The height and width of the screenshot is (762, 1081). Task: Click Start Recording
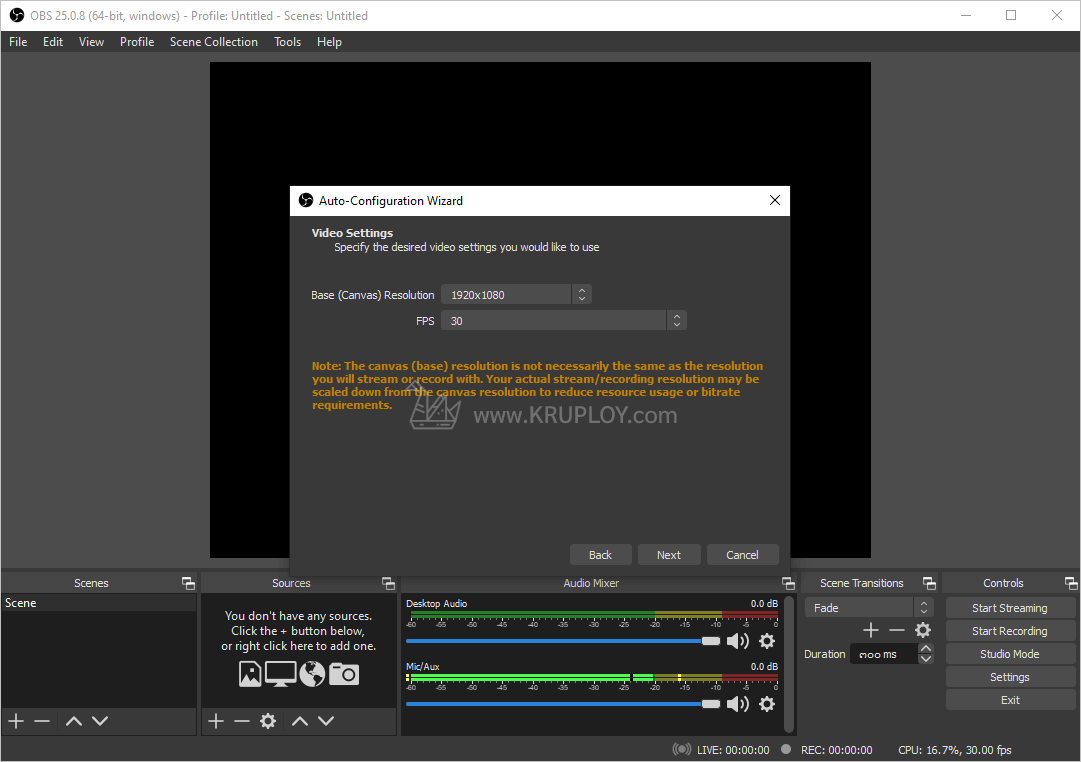tap(1010, 631)
